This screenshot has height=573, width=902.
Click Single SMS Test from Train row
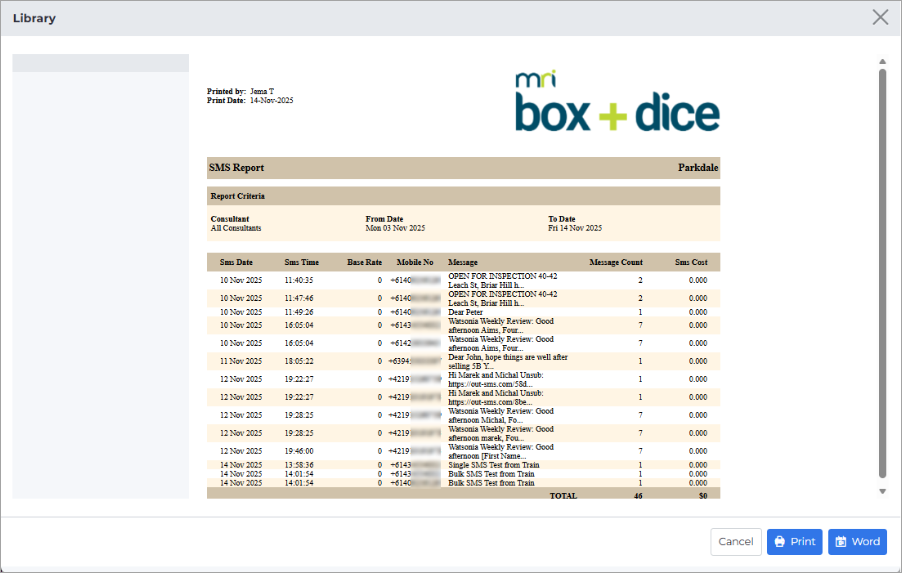click(463, 465)
